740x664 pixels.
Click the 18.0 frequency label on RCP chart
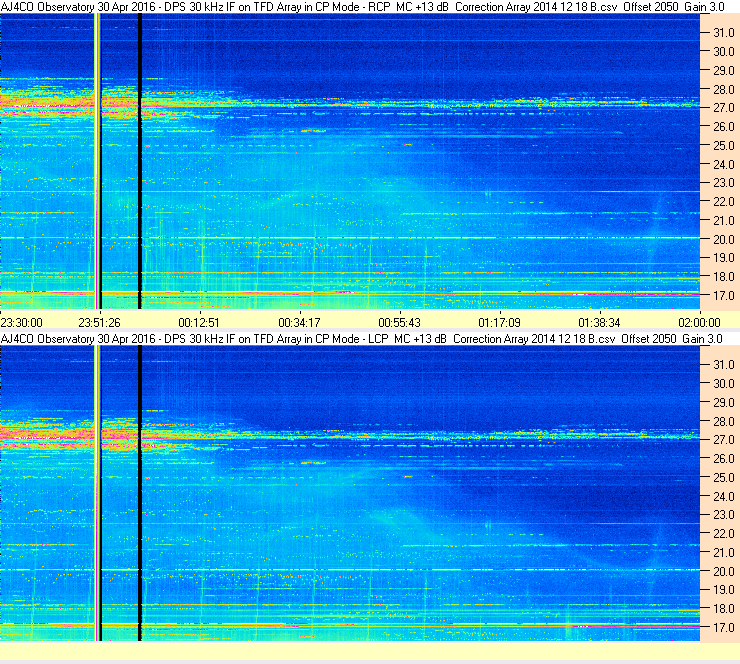click(x=724, y=277)
